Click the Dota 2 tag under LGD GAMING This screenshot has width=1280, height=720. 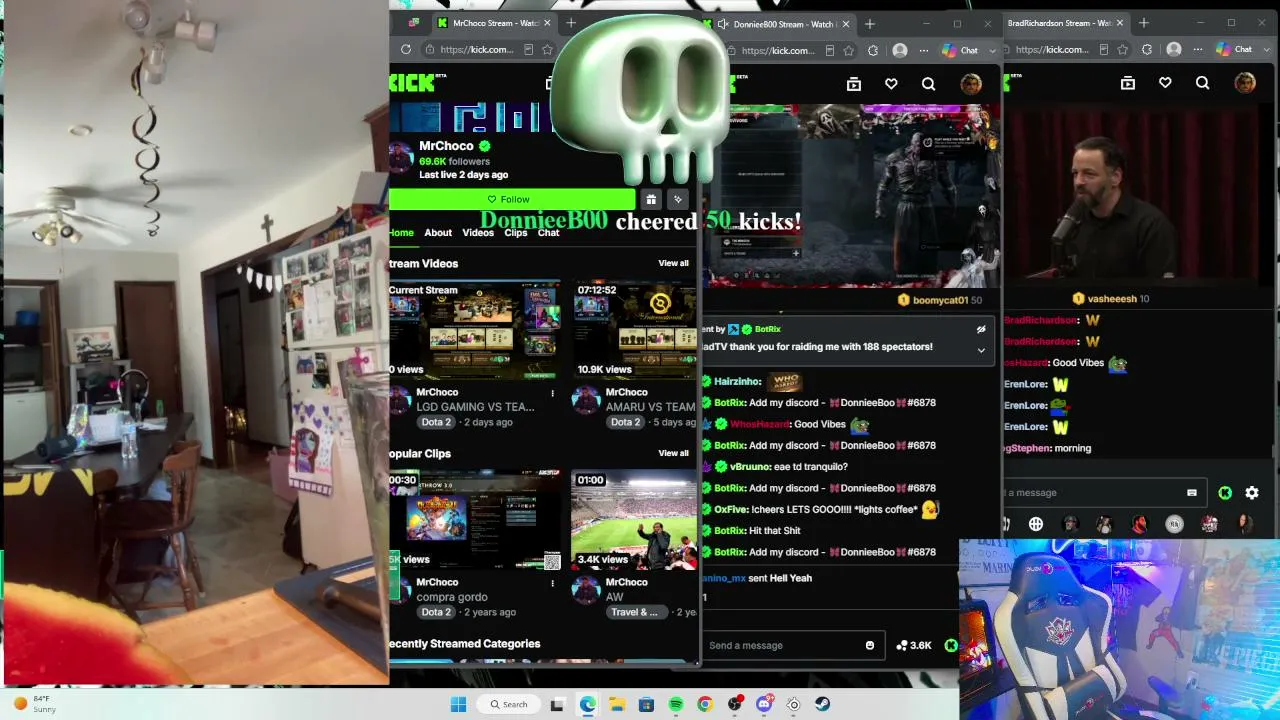click(436, 422)
